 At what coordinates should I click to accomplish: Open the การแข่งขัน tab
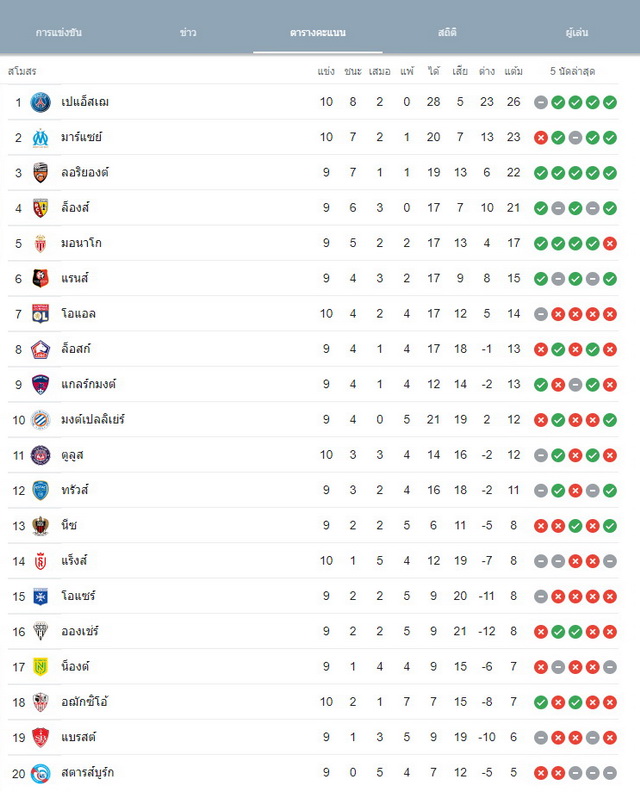click(x=59, y=32)
